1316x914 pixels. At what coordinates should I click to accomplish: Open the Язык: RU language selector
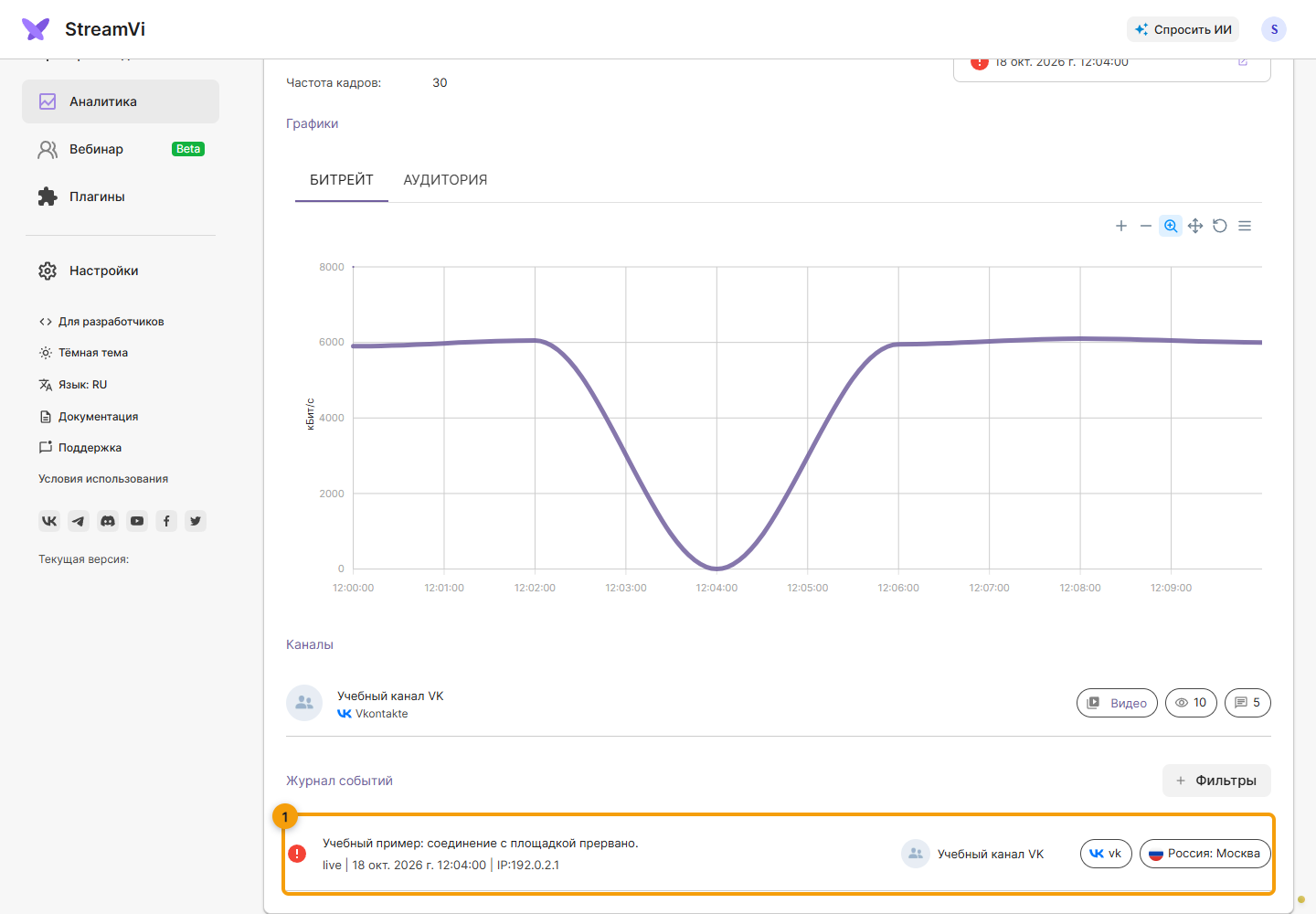tap(73, 385)
